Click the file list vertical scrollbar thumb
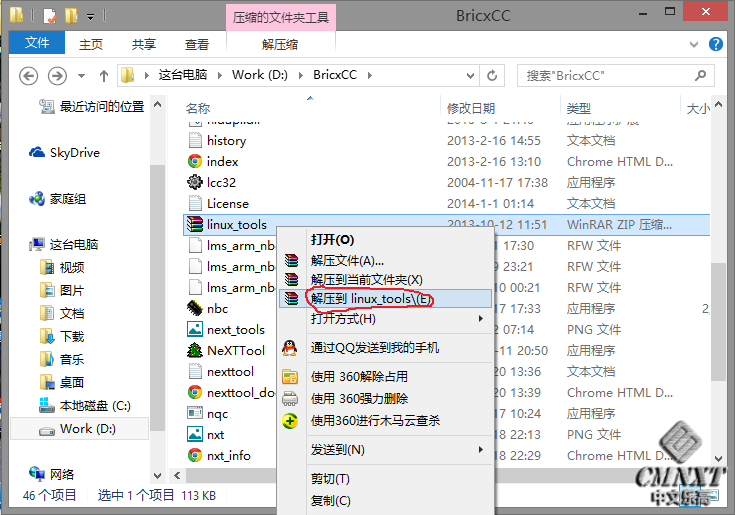Image resolution: width=735 pixels, height=515 pixels. point(718,322)
